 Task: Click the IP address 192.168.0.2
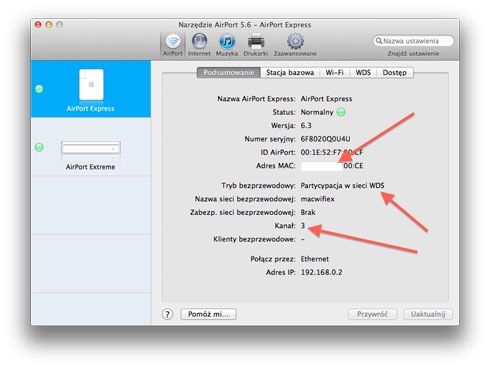(x=321, y=272)
